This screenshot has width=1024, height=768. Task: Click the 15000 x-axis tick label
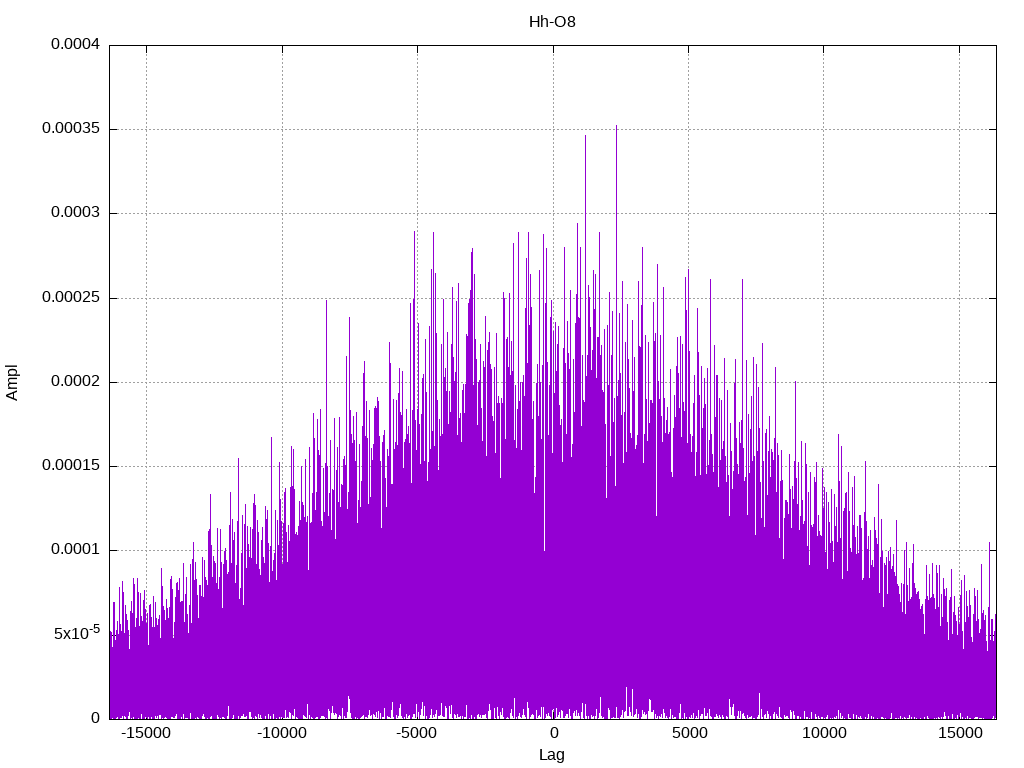(x=959, y=734)
